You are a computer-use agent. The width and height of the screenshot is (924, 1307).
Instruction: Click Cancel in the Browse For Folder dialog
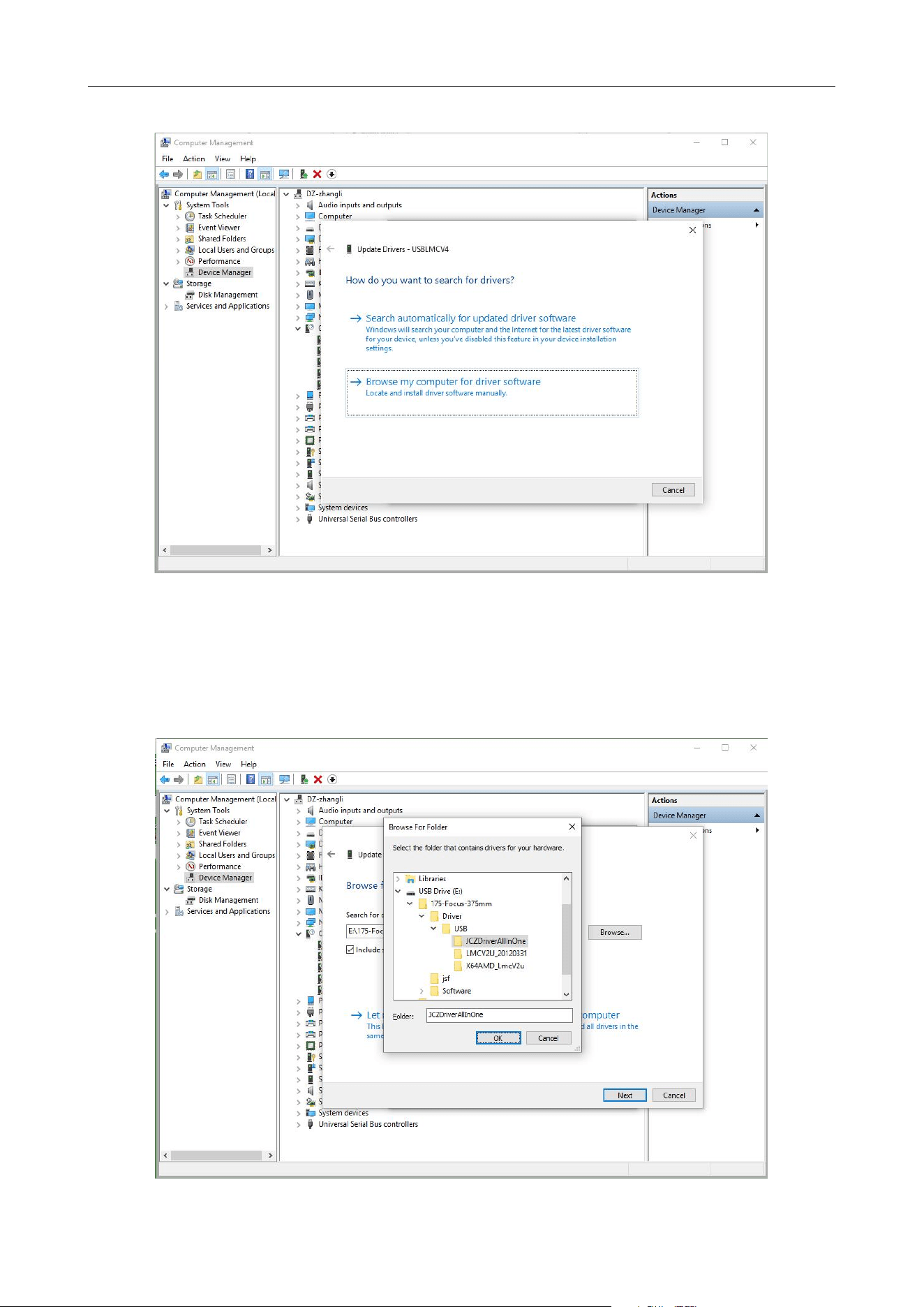click(549, 1038)
